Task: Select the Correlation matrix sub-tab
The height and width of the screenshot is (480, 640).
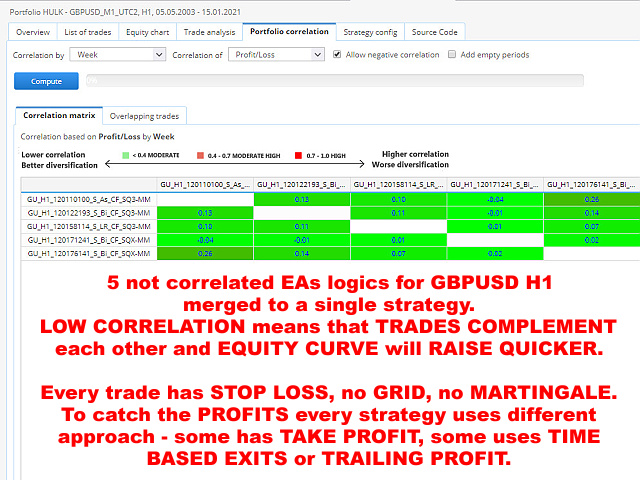Action: (x=59, y=116)
